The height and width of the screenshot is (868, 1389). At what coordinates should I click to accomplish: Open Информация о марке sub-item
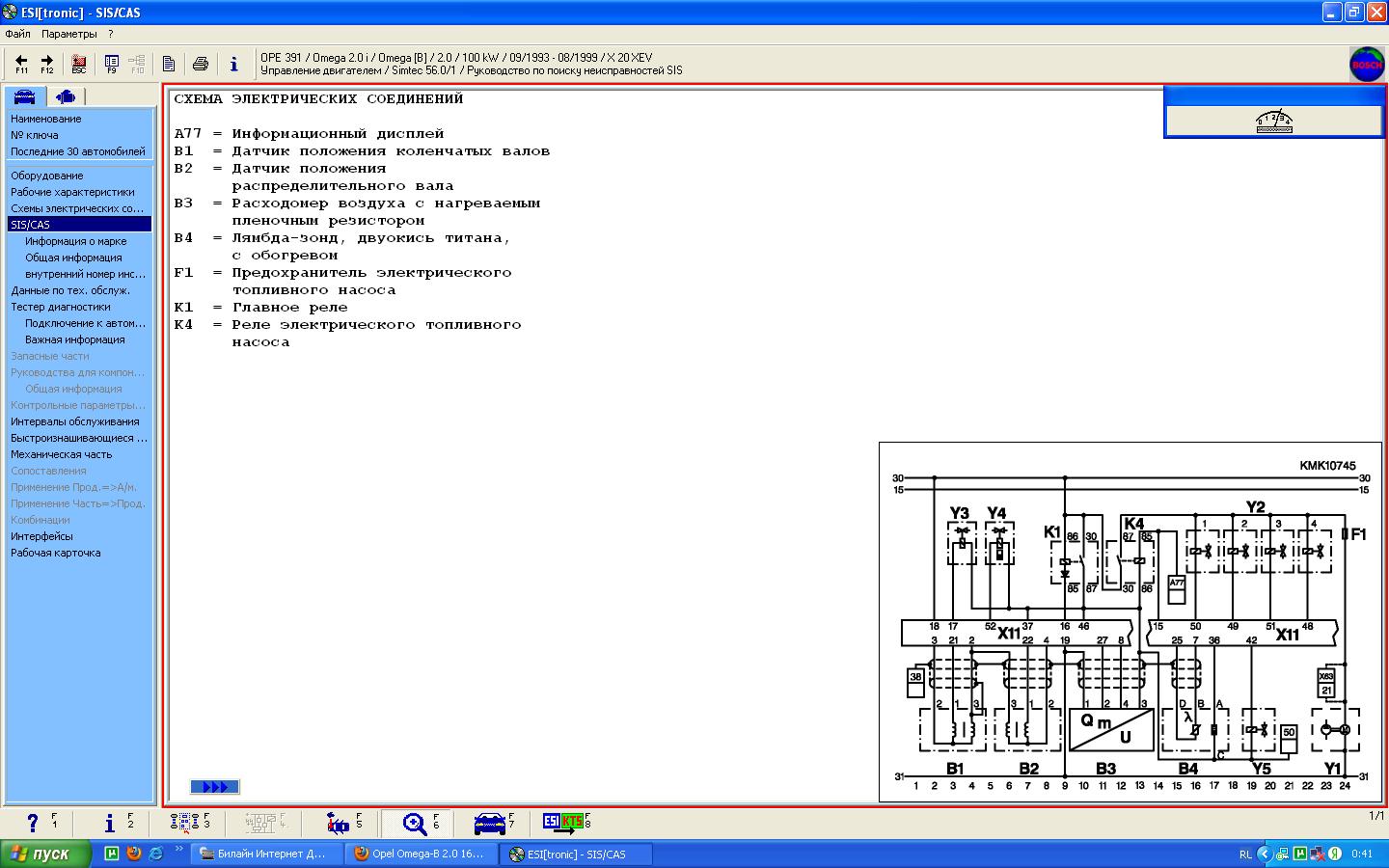pyautogui.click(x=76, y=241)
